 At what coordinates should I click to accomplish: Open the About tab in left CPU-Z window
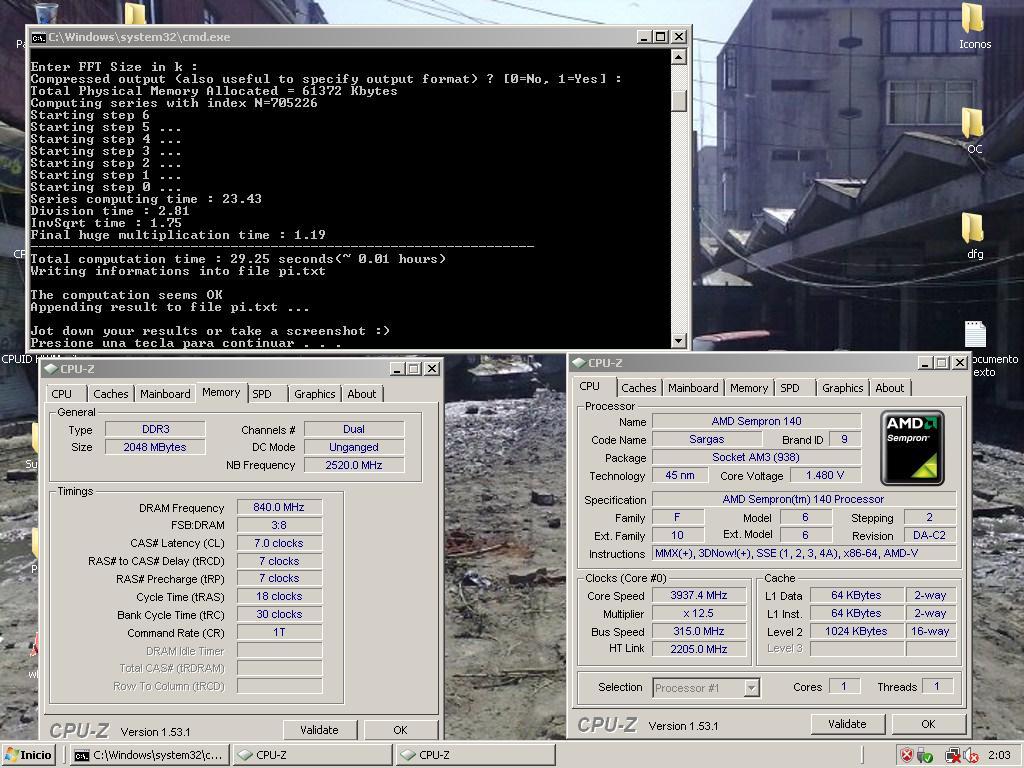[362, 394]
